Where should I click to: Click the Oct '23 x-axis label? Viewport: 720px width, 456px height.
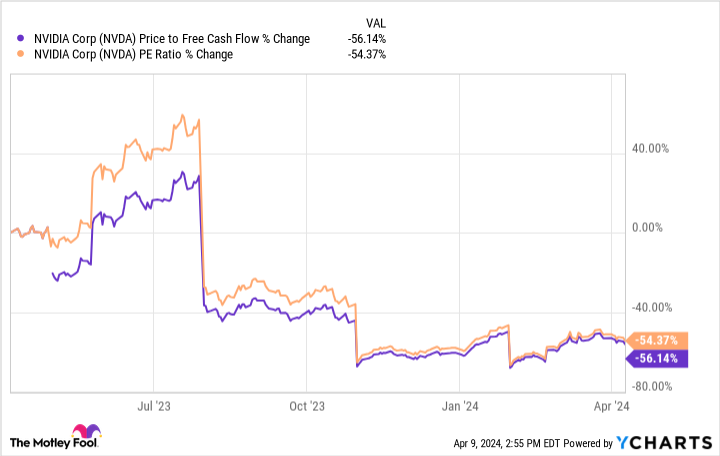[x=307, y=406]
